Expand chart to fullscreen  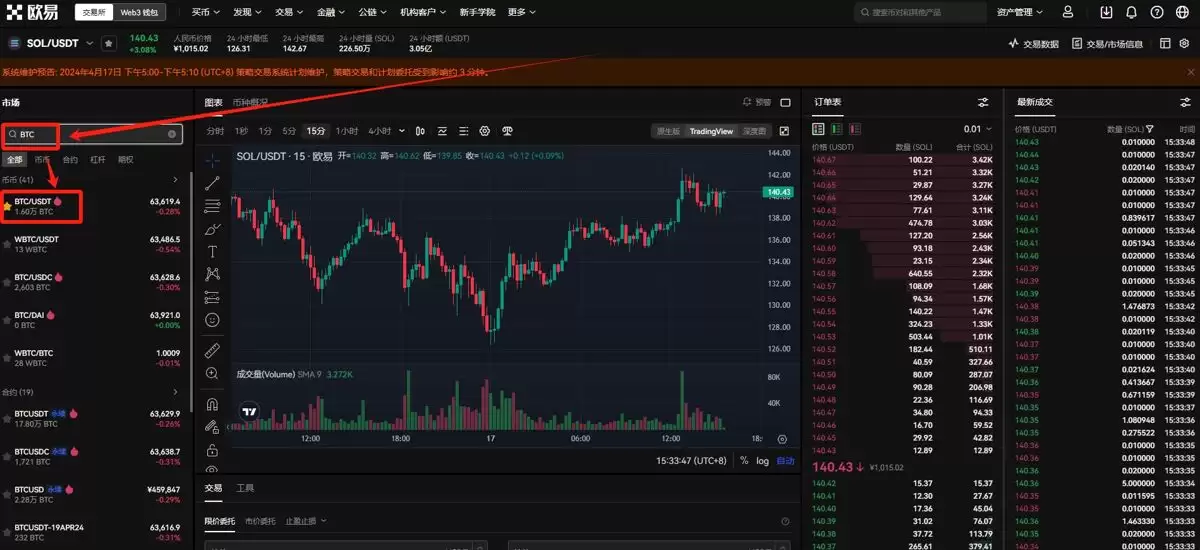click(784, 131)
